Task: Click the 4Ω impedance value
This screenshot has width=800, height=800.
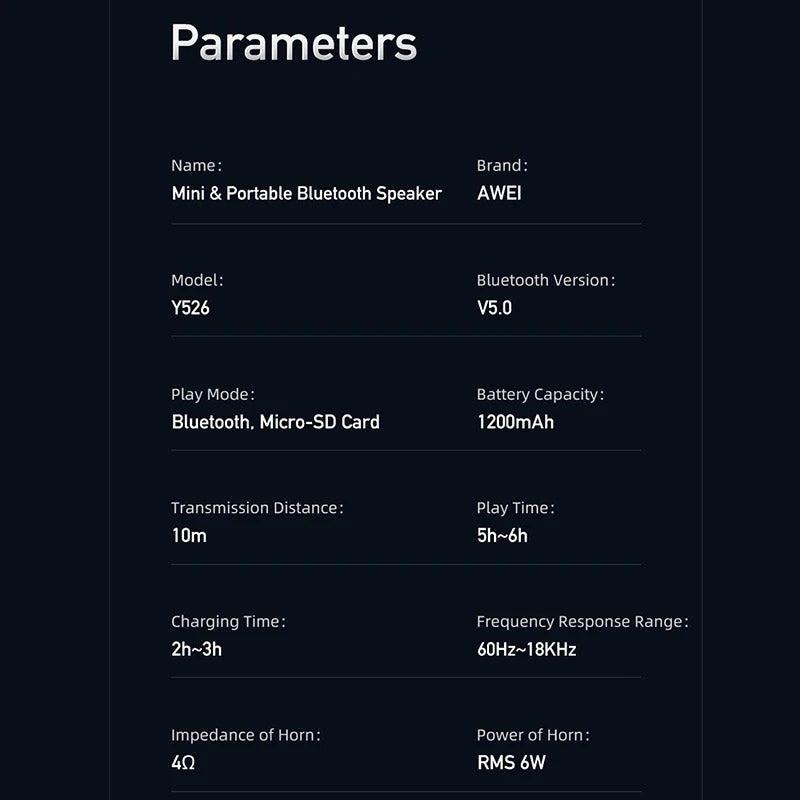Action: (181, 764)
